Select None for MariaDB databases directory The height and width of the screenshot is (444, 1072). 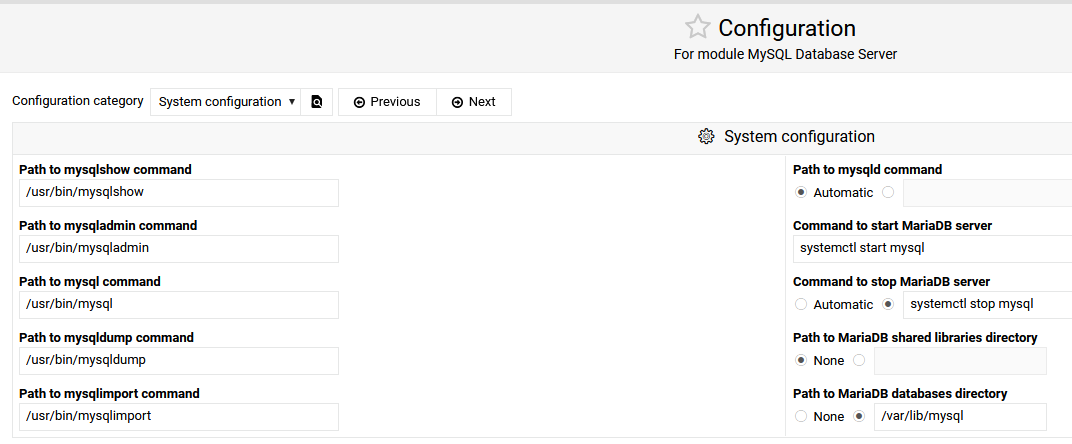tap(800, 417)
